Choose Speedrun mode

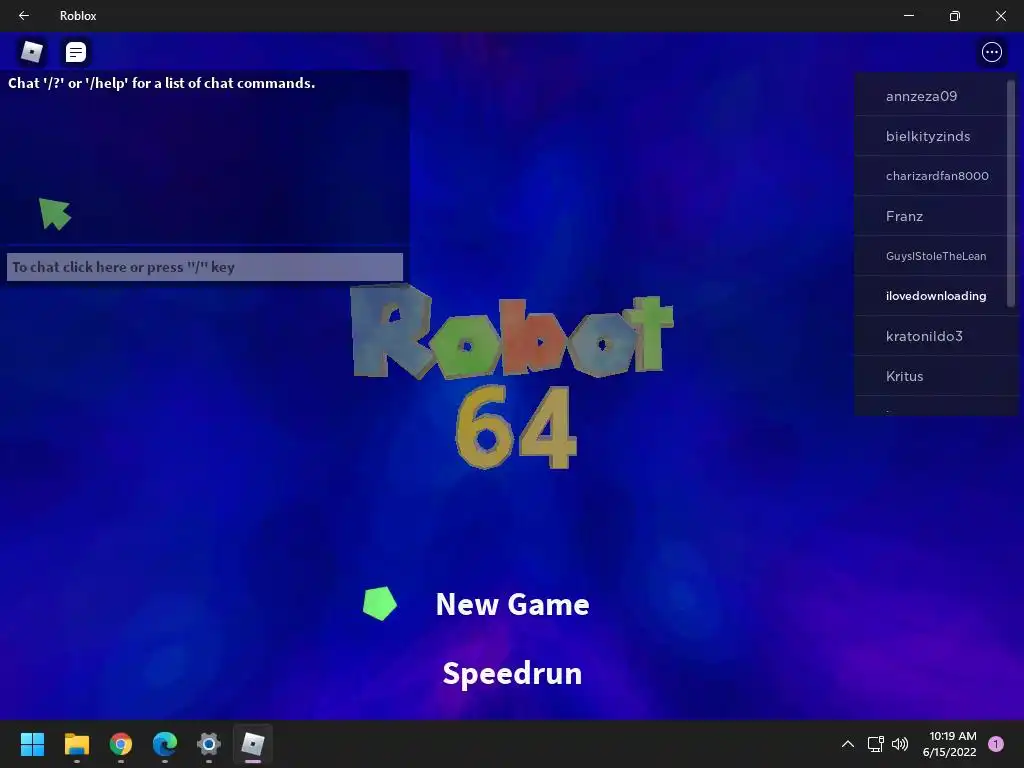(512, 673)
